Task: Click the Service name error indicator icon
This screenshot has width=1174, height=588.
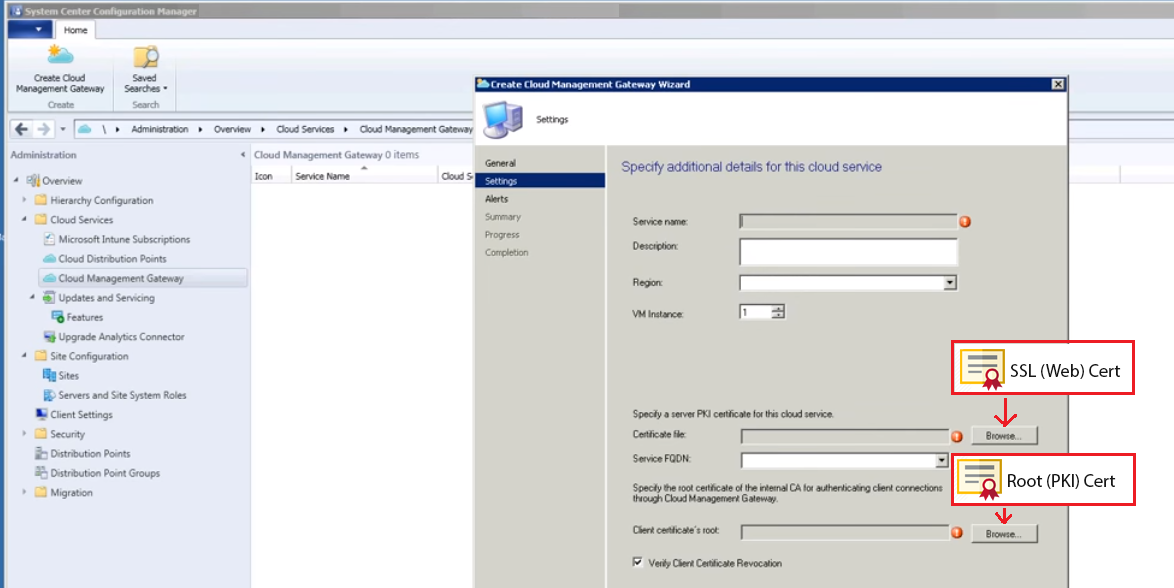Action: tap(965, 222)
